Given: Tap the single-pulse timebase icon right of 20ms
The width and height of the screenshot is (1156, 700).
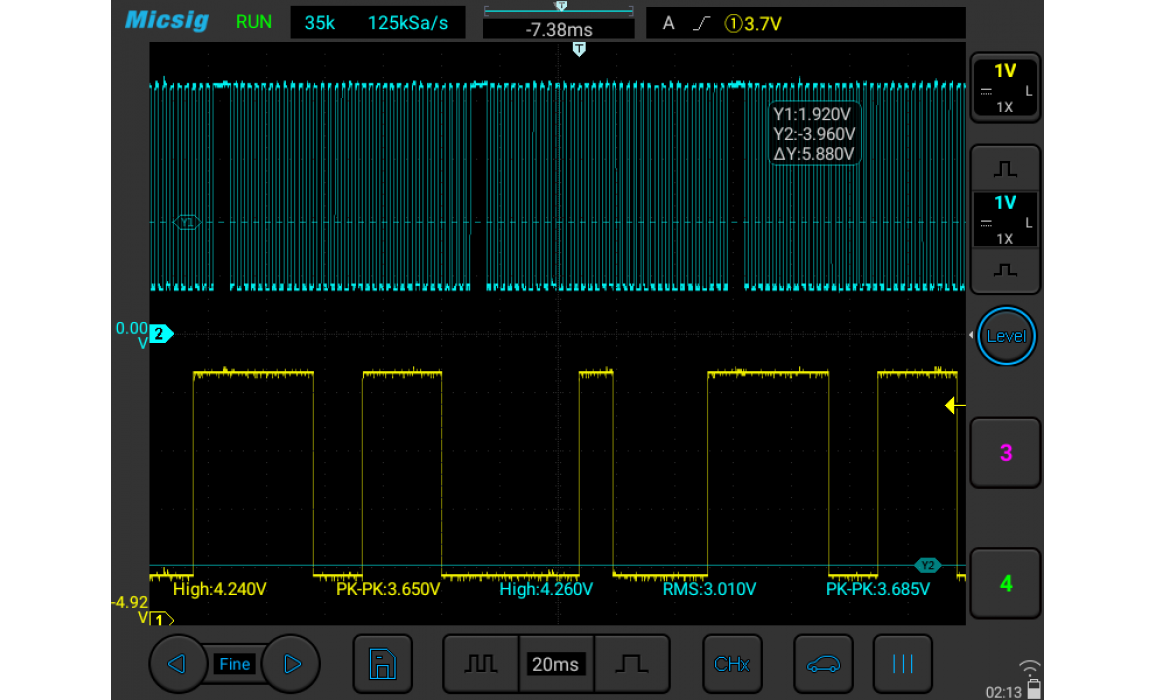Looking at the screenshot, I should click(631, 664).
